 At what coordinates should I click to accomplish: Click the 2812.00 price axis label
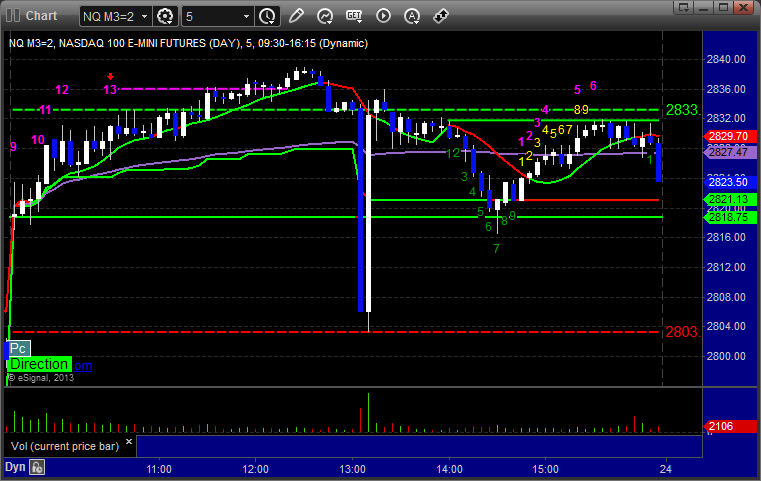726,267
